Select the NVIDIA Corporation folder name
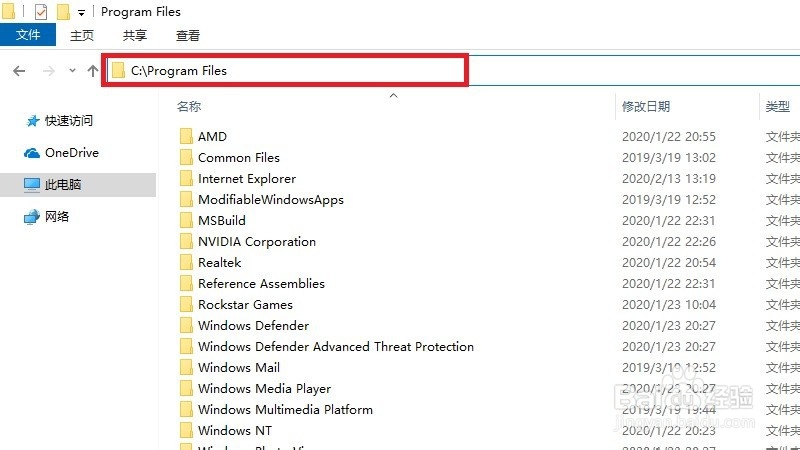Screen dimensions: 800x450 (x=257, y=242)
